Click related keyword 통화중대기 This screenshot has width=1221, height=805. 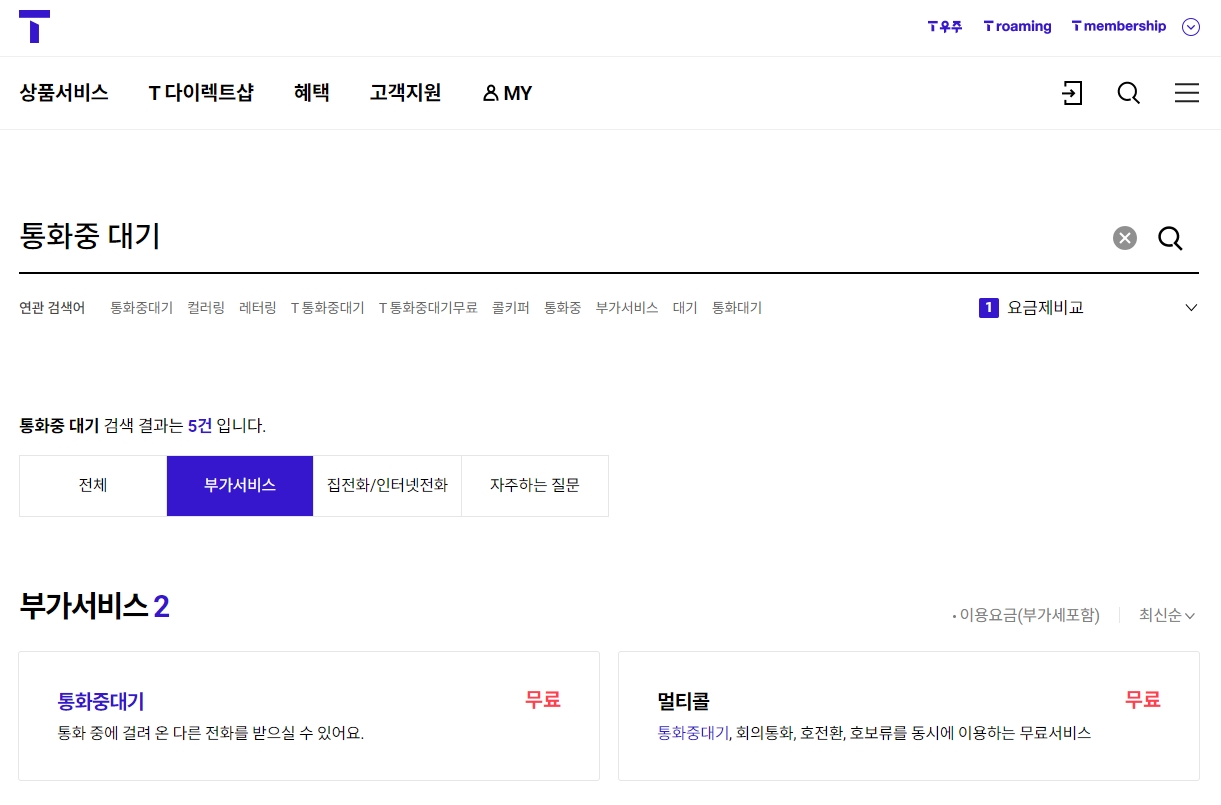coord(141,308)
